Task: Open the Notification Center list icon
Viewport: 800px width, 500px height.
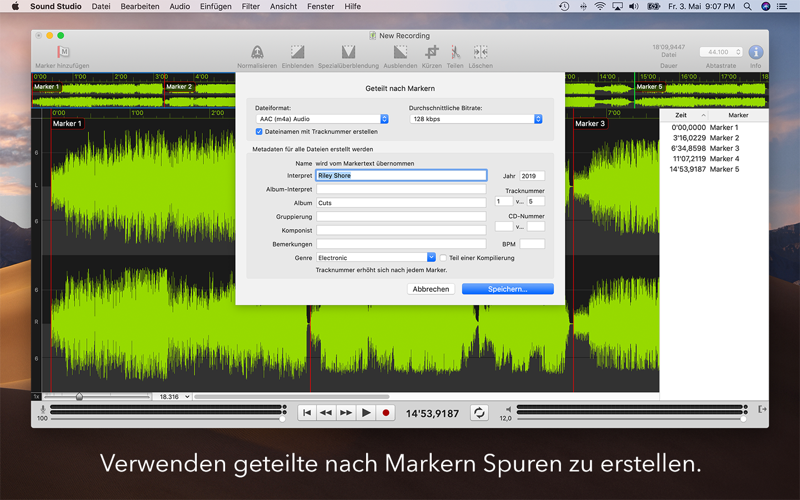Action: point(782,6)
